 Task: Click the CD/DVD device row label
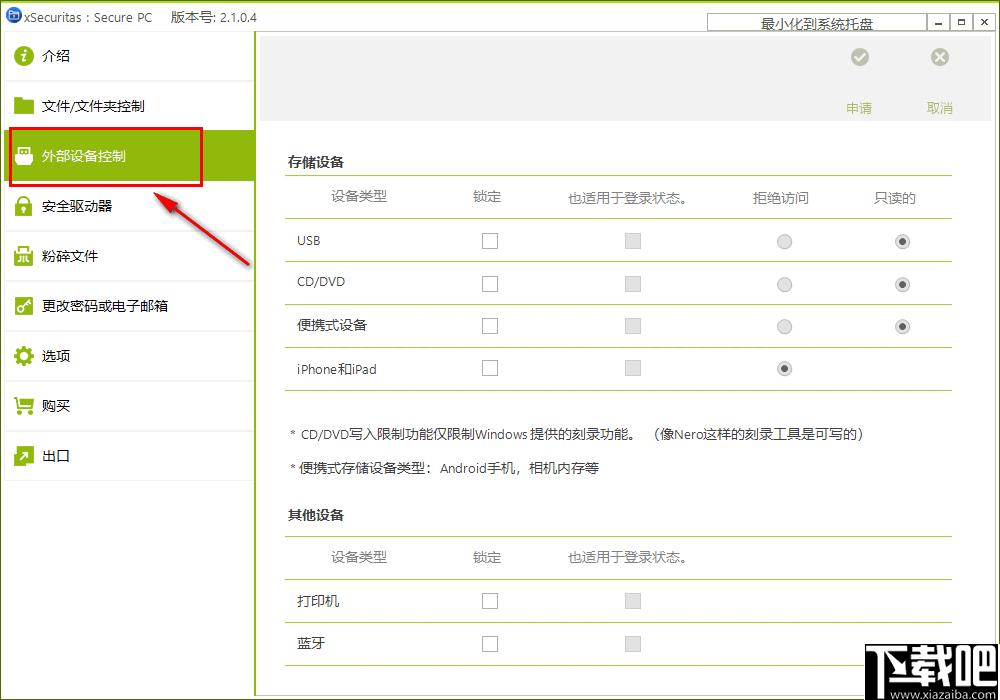click(321, 282)
